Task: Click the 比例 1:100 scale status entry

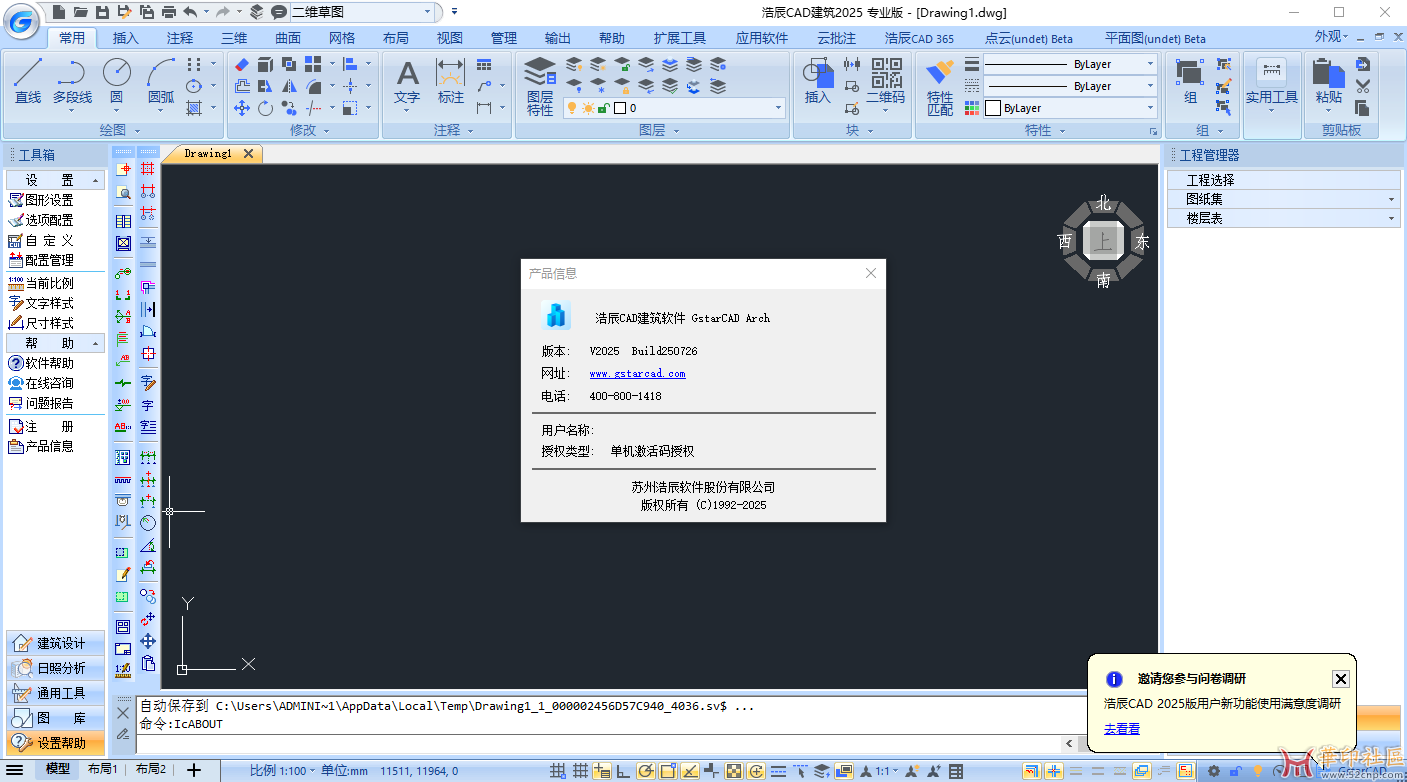Action: coord(283,770)
